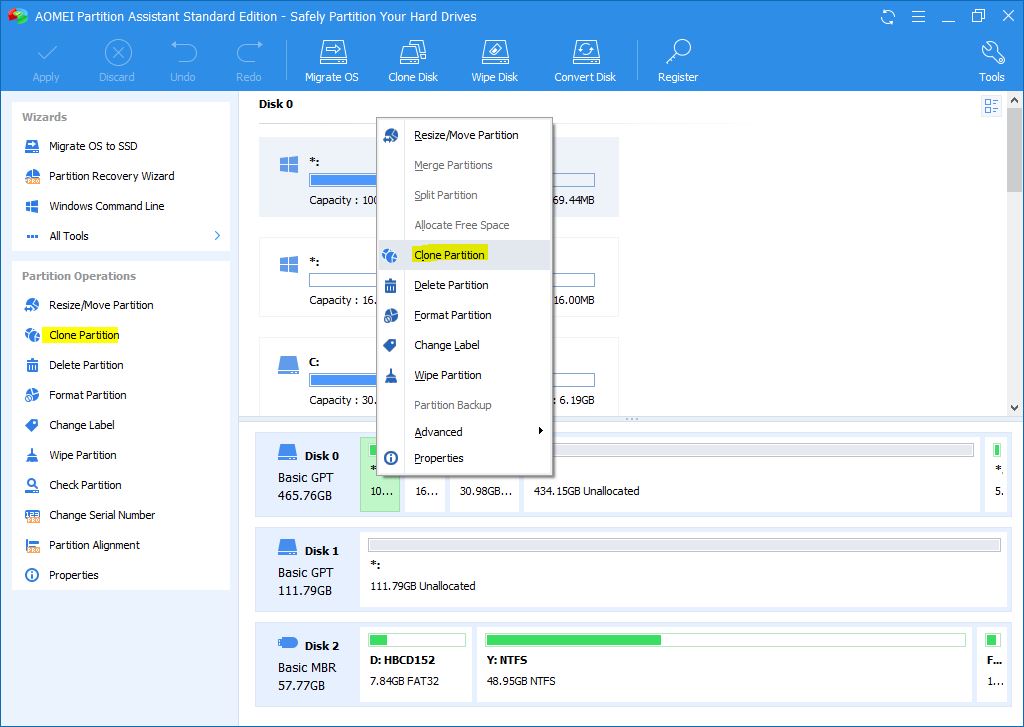Open Windows Command Line wizard
The height and width of the screenshot is (727, 1024).
(x=106, y=206)
